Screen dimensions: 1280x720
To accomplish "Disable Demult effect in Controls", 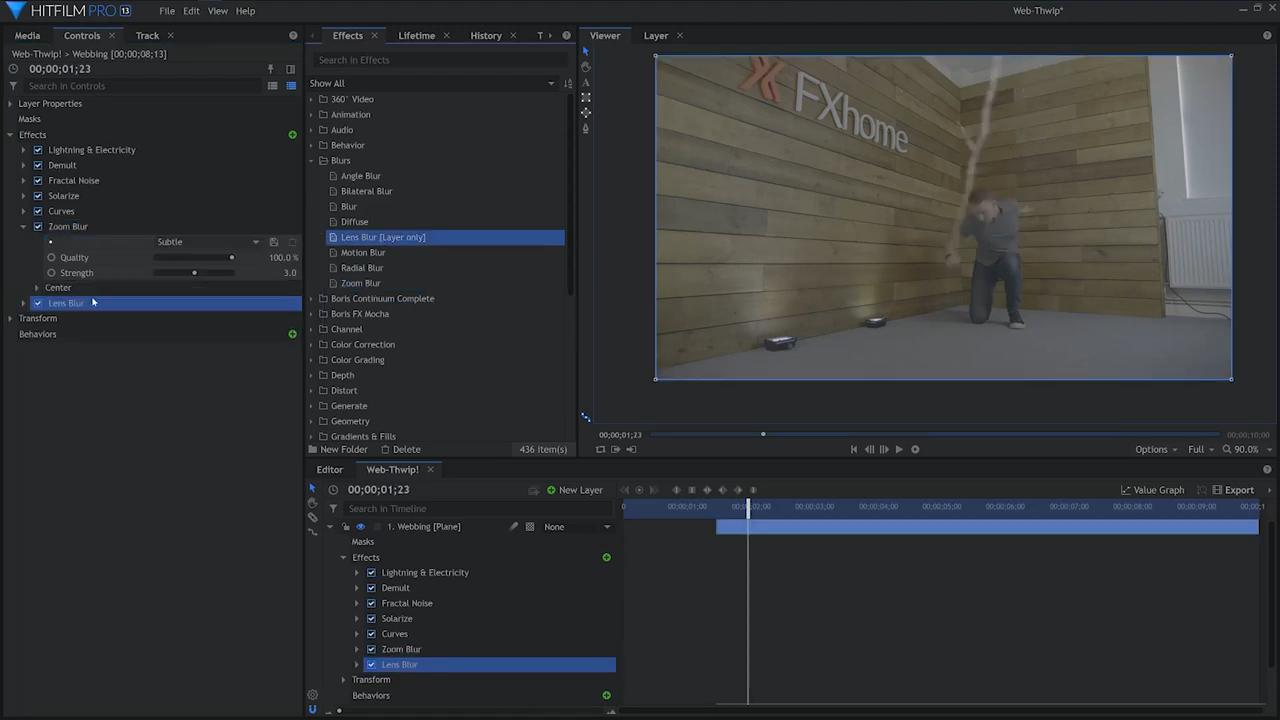I will pyautogui.click(x=38, y=165).
